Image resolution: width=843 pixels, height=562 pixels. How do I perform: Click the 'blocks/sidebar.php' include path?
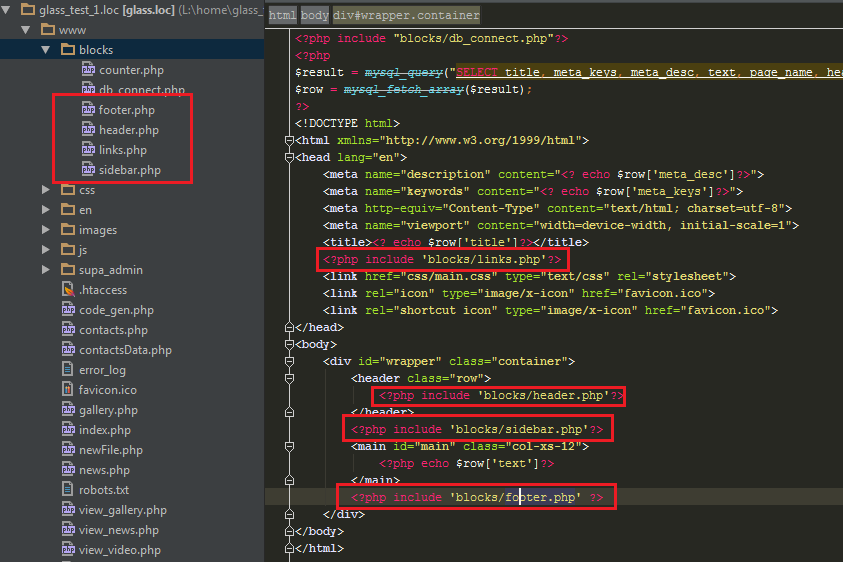(517, 429)
